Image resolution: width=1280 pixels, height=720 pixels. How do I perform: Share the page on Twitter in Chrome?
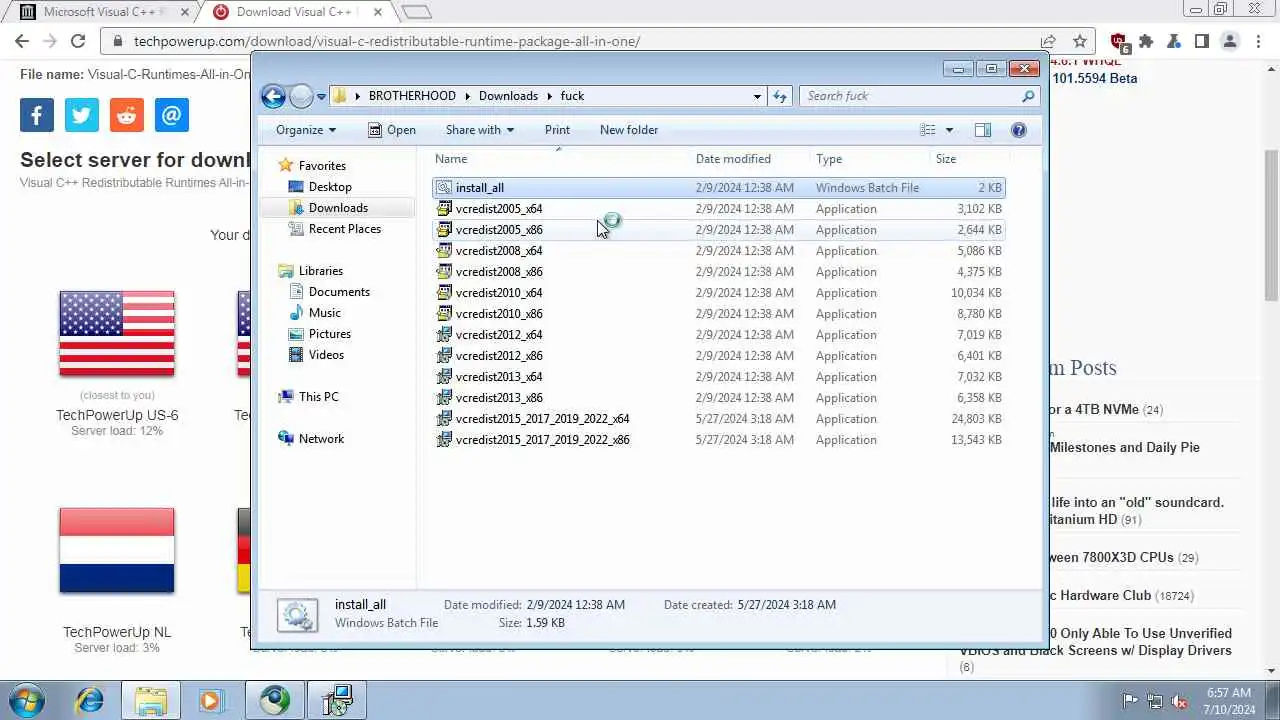pos(82,115)
